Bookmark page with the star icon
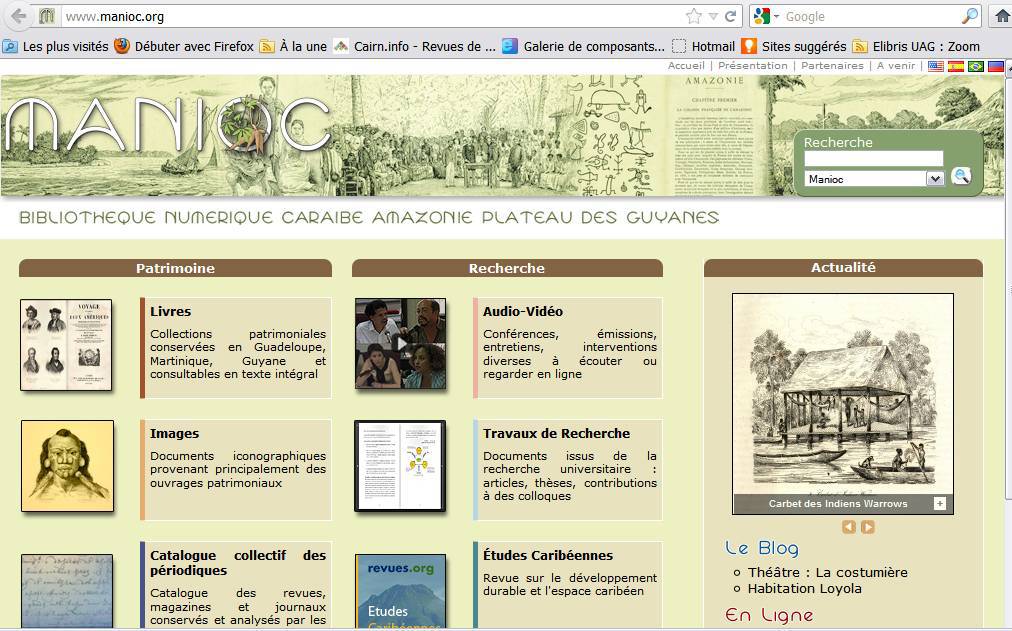 point(693,16)
